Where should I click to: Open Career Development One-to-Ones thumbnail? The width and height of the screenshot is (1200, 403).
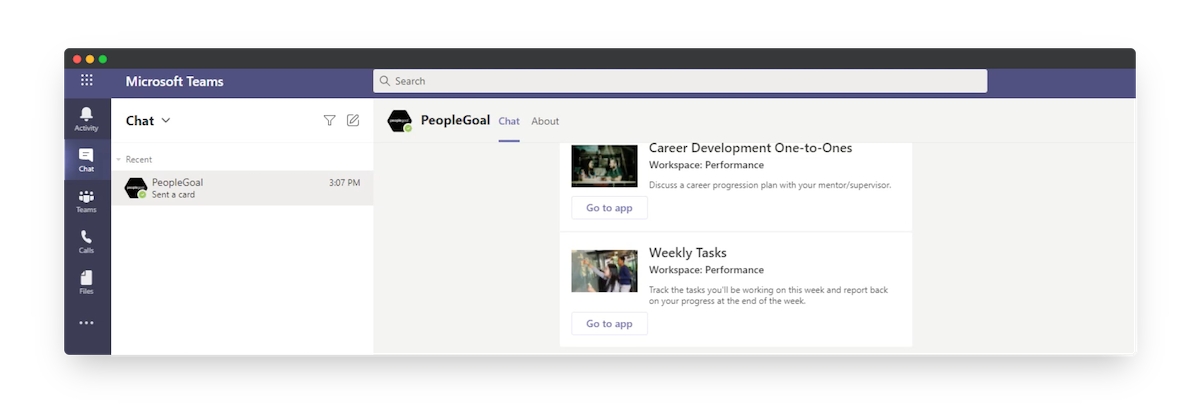click(x=604, y=166)
